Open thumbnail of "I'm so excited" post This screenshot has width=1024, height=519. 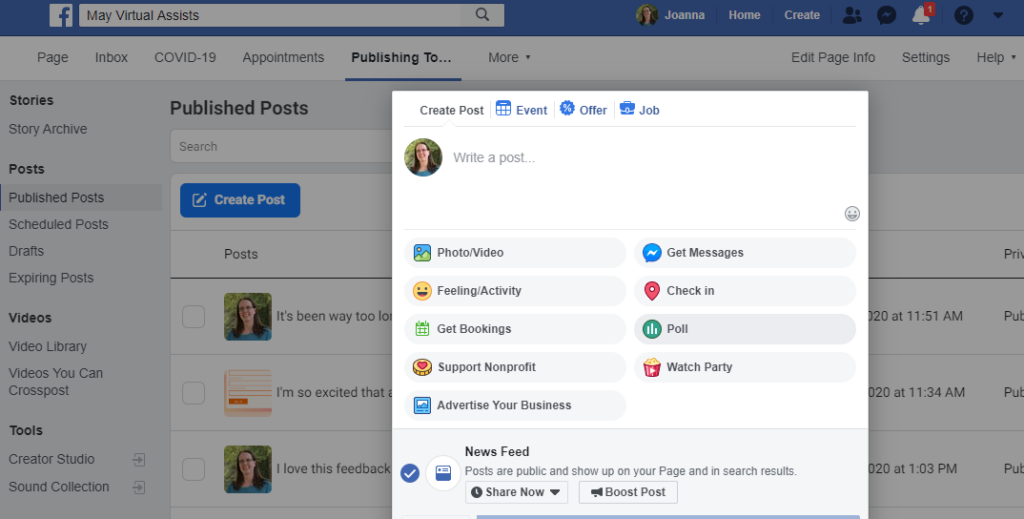pos(248,393)
